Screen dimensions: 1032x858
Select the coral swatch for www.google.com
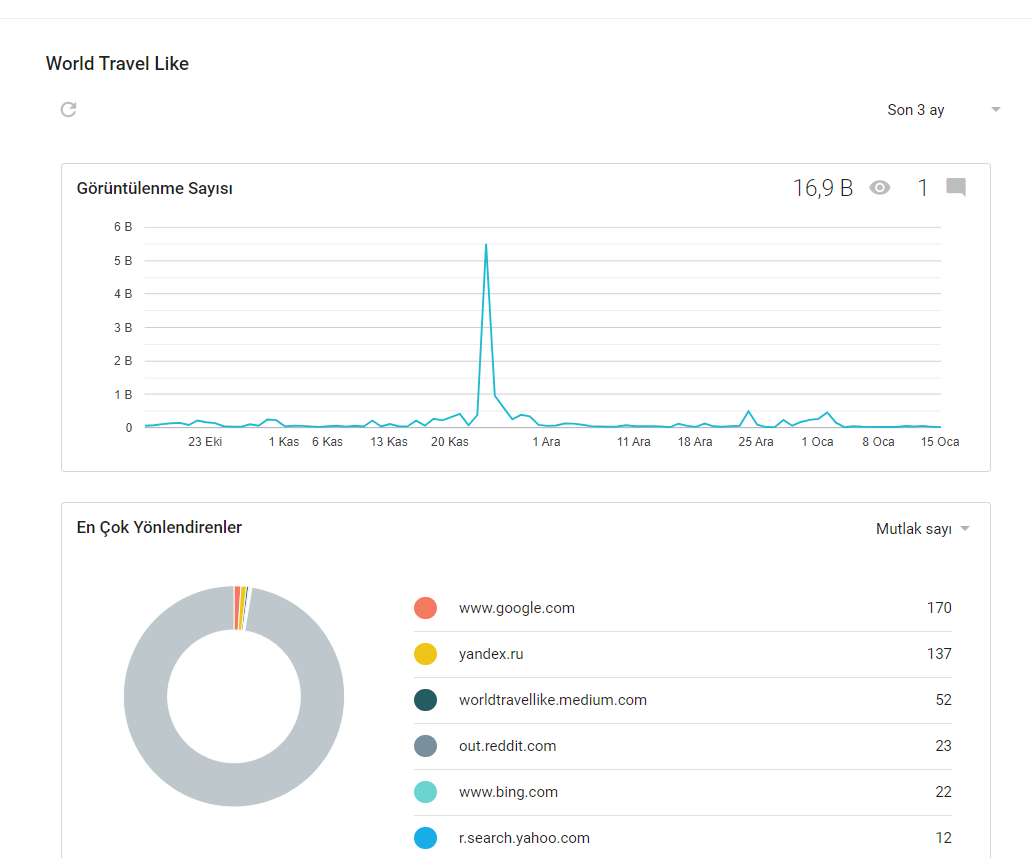click(x=425, y=608)
